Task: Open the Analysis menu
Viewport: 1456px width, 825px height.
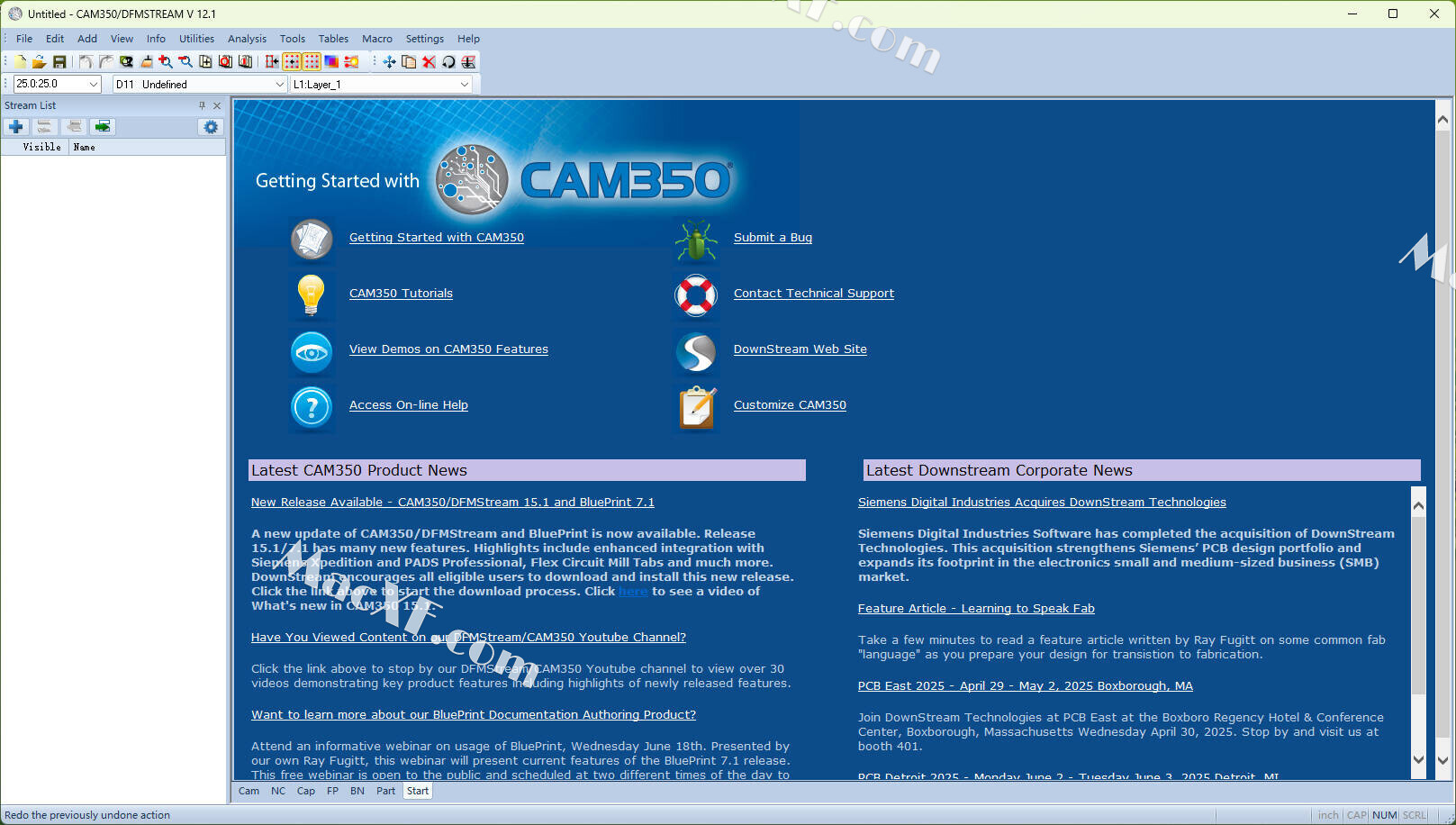Action: [x=247, y=39]
